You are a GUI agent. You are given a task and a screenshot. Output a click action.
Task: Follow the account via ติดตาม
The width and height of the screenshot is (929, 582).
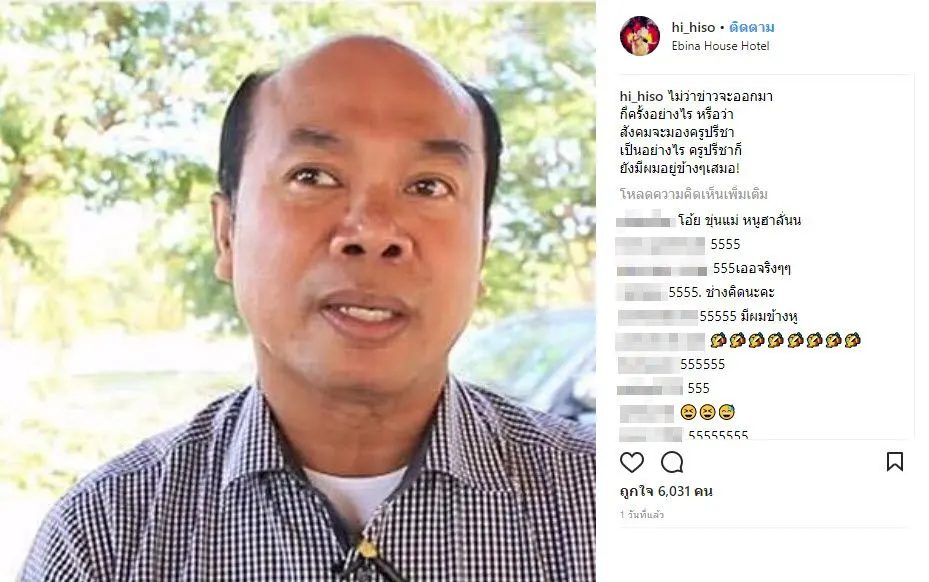752,27
